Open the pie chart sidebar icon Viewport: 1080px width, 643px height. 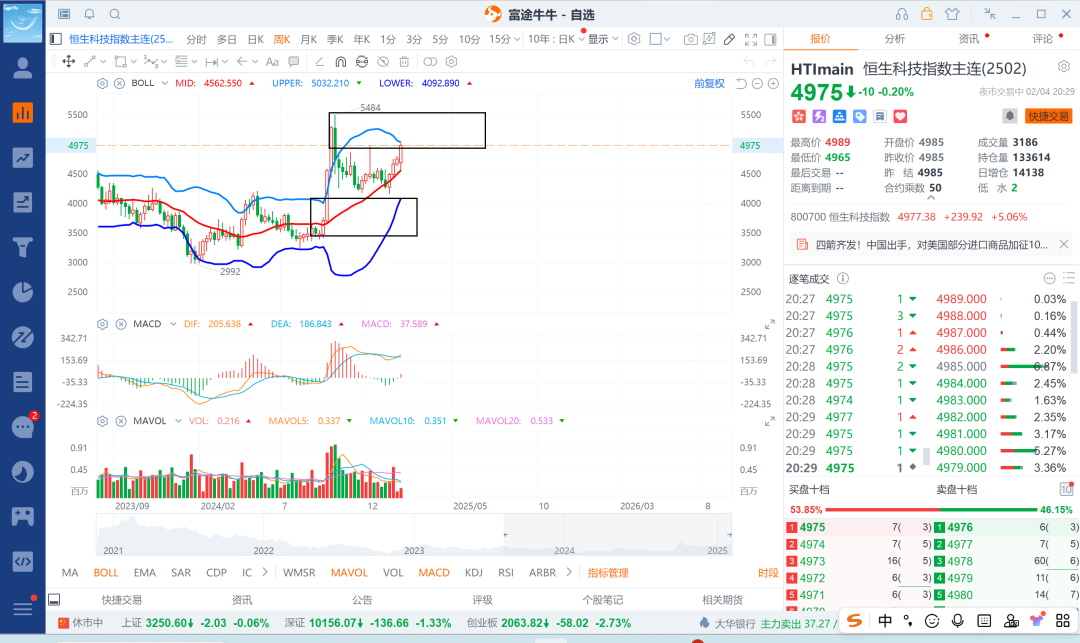click(x=23, y=292)
